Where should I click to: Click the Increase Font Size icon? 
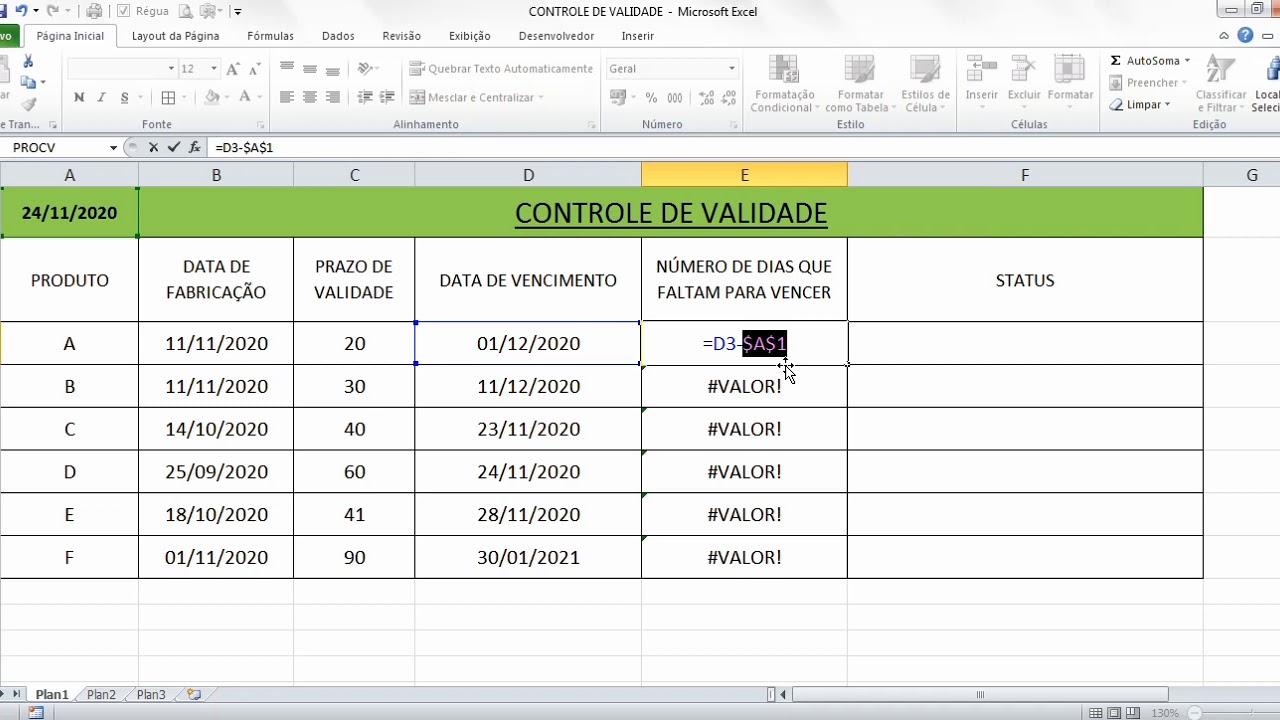coord(233,69)
